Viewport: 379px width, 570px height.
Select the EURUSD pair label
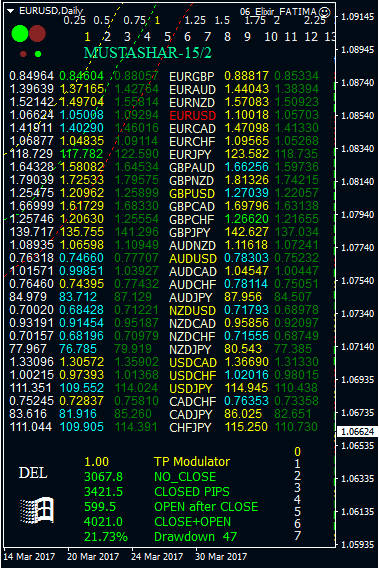click(x=193, y=116)
